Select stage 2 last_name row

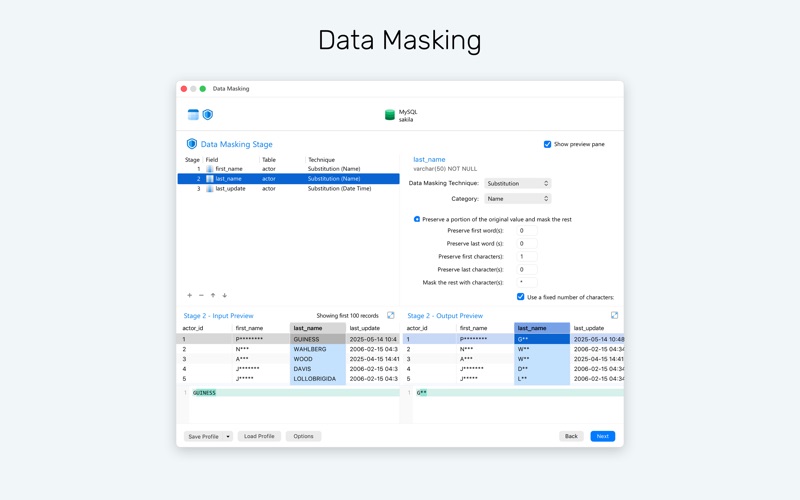(288, 179)
